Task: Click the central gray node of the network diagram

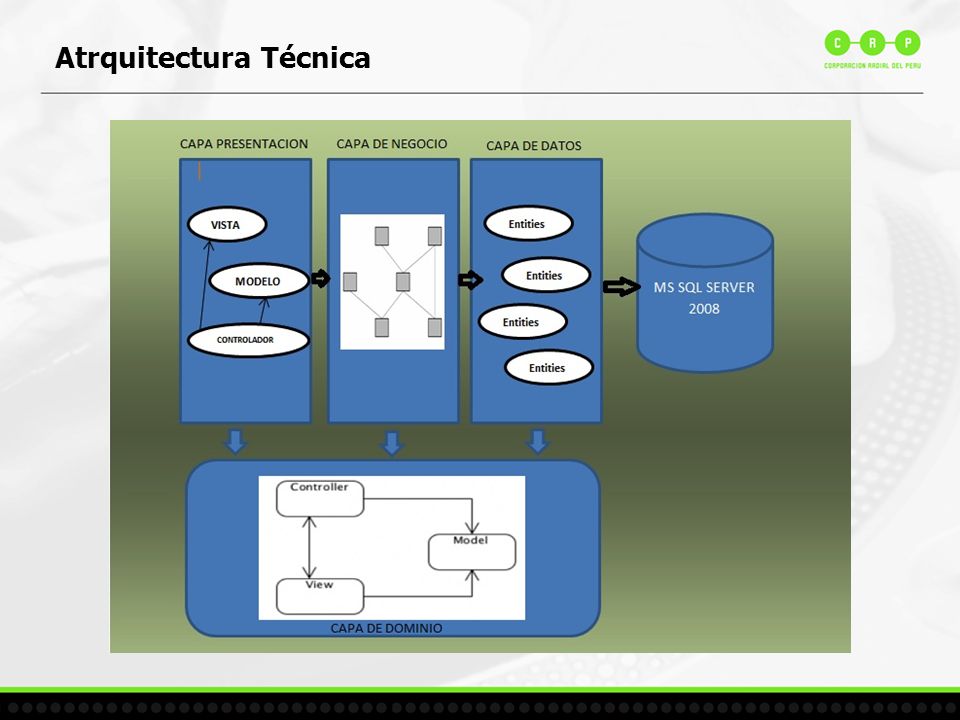Action: point(402,282)
